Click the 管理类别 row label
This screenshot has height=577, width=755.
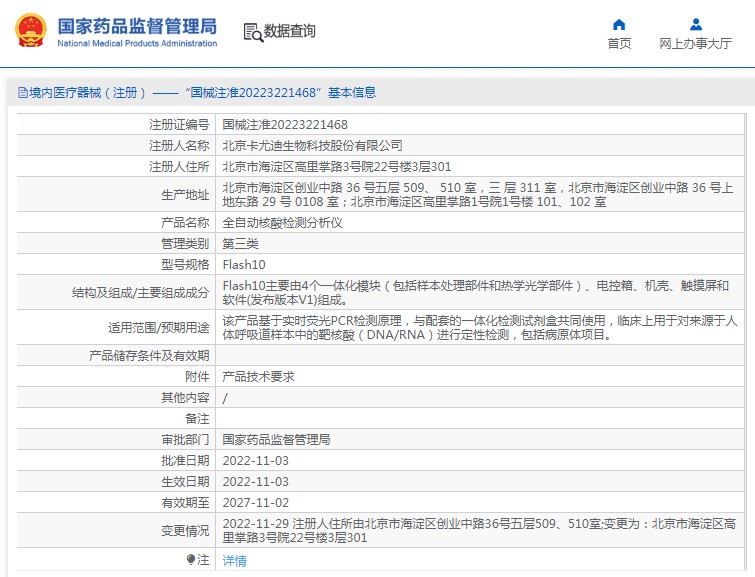[x=185, y=244]
